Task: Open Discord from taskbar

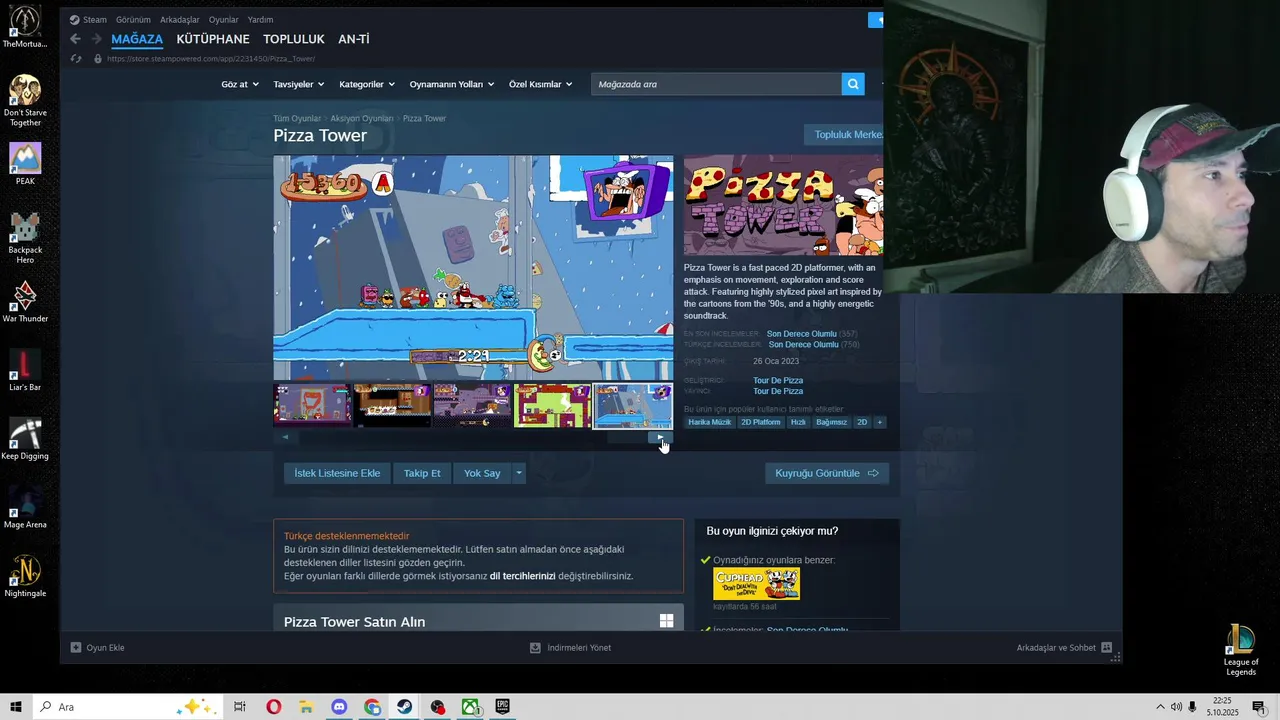Action: click(x=339, y=707)
